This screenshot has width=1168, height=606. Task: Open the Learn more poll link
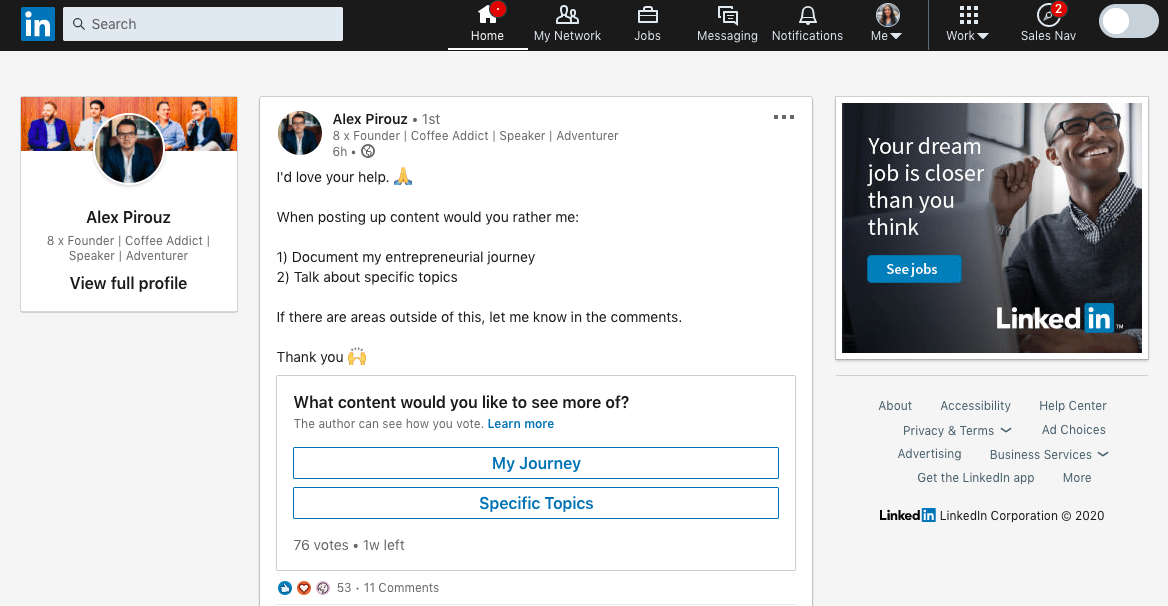pyautogui.click(x=521, y=424)
